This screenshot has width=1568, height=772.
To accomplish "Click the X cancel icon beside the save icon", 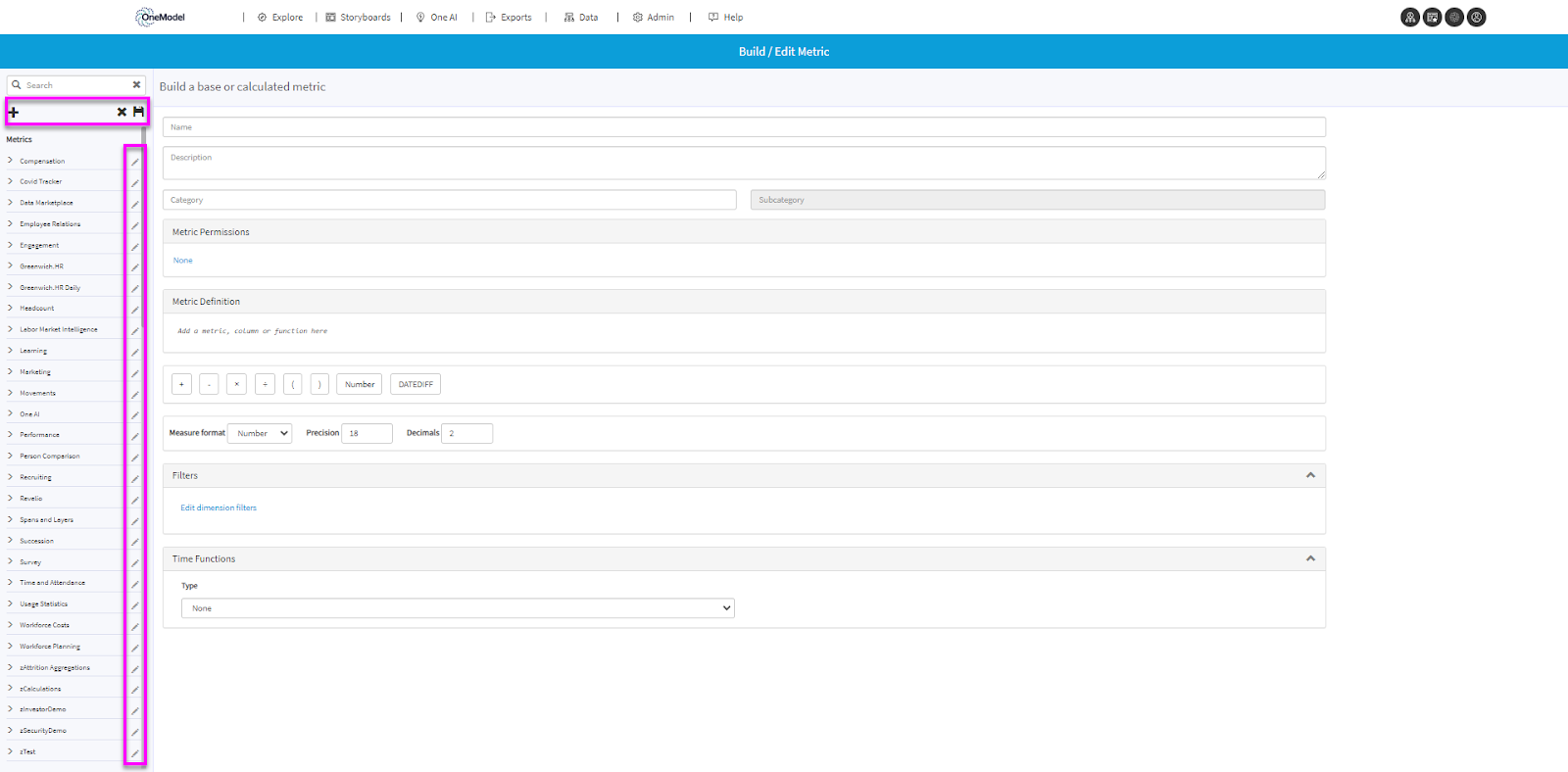I will tap(122, 112).
